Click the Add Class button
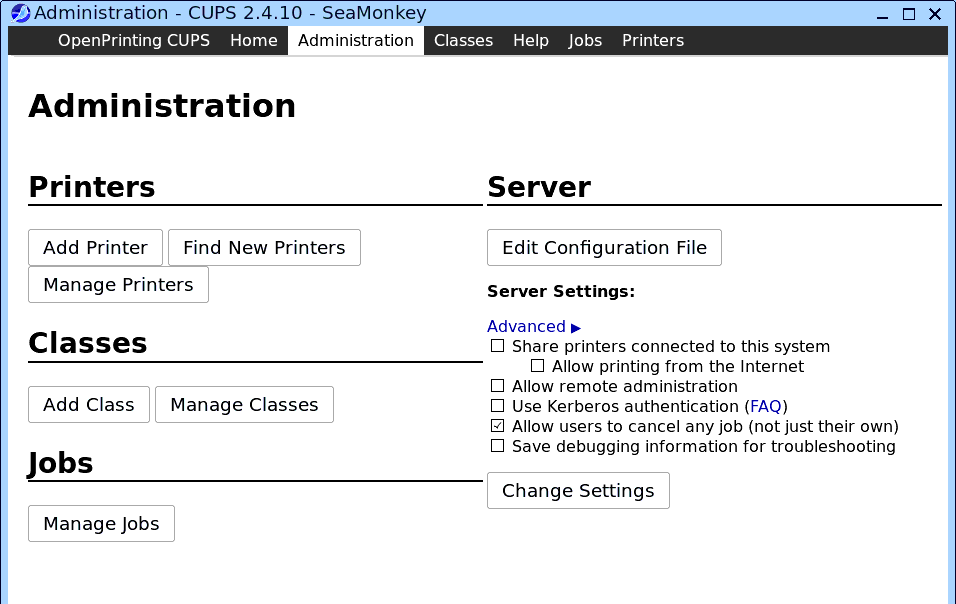956x604 pixels. point(88,405)
